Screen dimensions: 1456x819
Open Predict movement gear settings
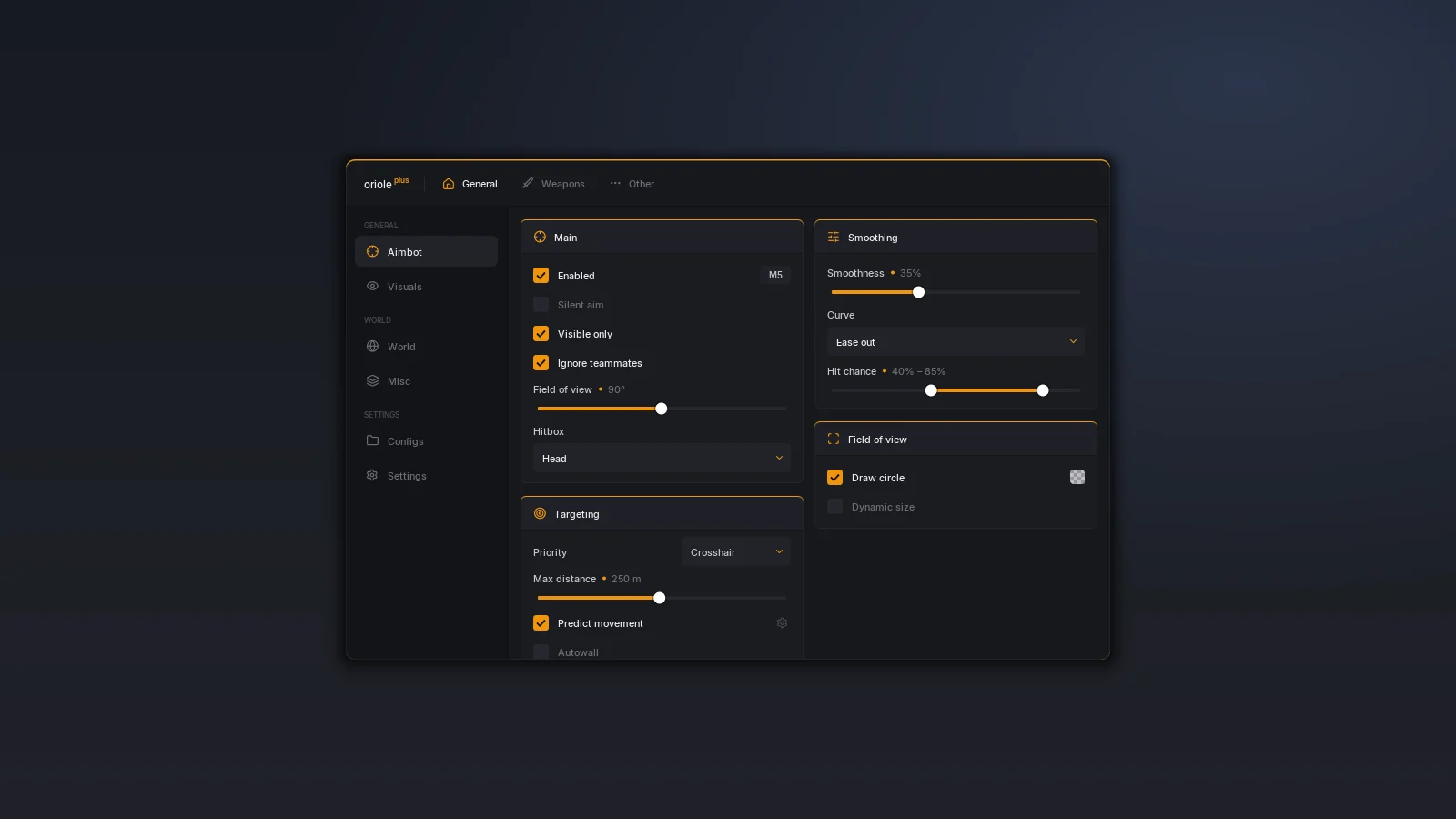(x=782, y=622)
